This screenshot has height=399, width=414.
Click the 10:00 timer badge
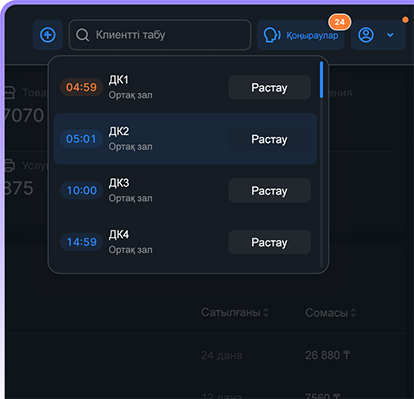click(x=81, y=190)
